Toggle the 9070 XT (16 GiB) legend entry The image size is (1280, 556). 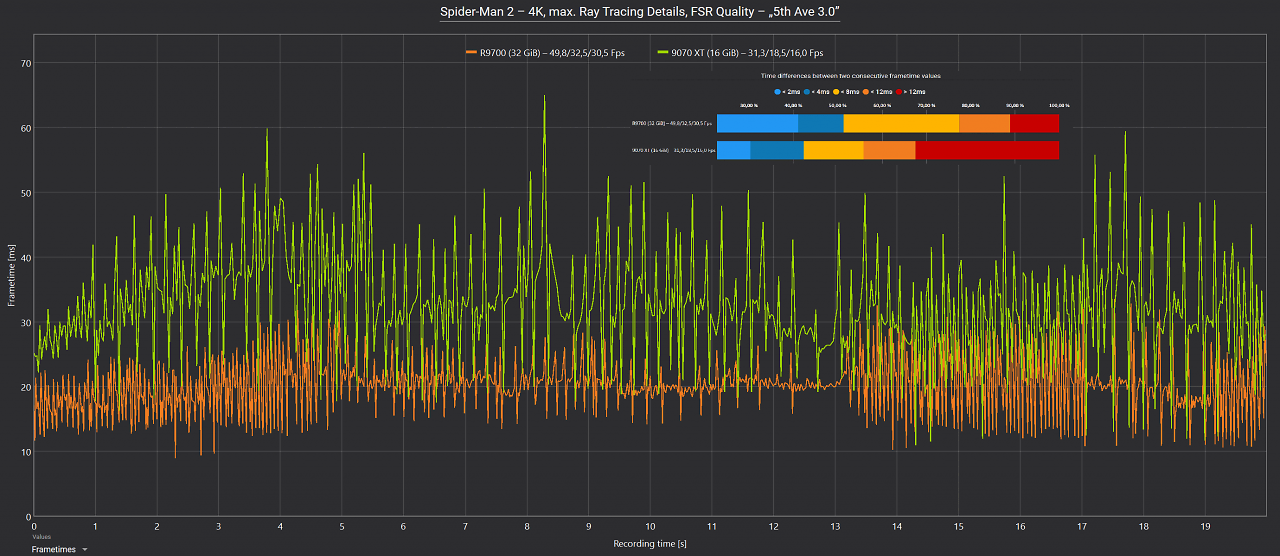(x=740, y=53)
